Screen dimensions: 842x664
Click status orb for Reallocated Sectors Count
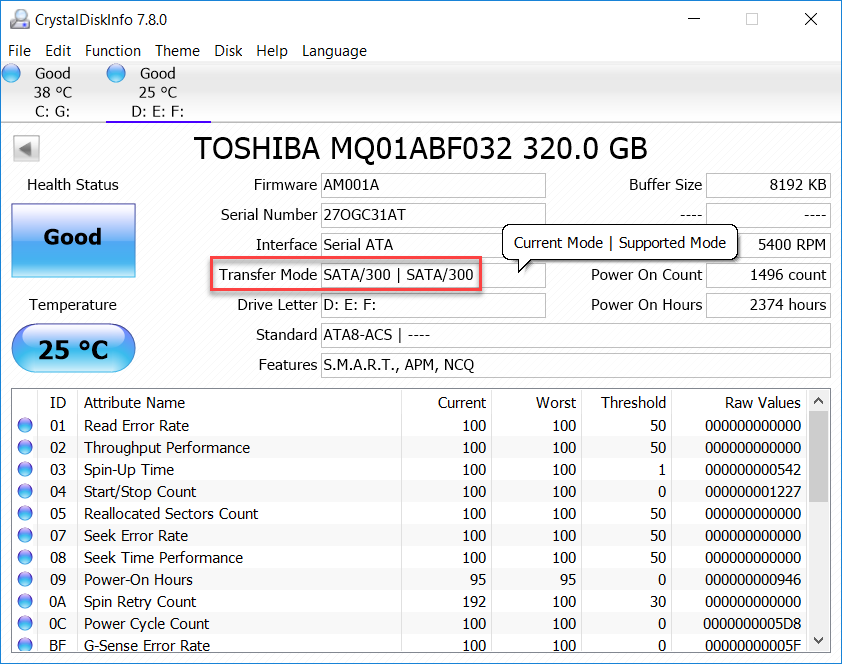[25, 513]
